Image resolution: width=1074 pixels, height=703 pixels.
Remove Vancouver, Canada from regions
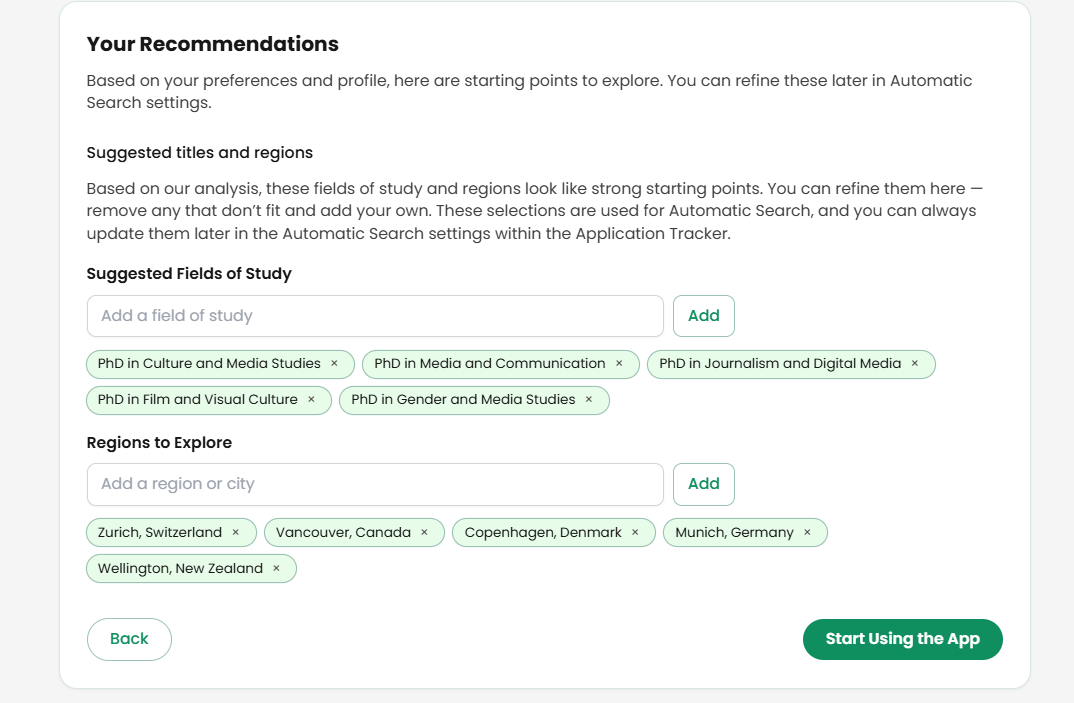tap(423, 532)
